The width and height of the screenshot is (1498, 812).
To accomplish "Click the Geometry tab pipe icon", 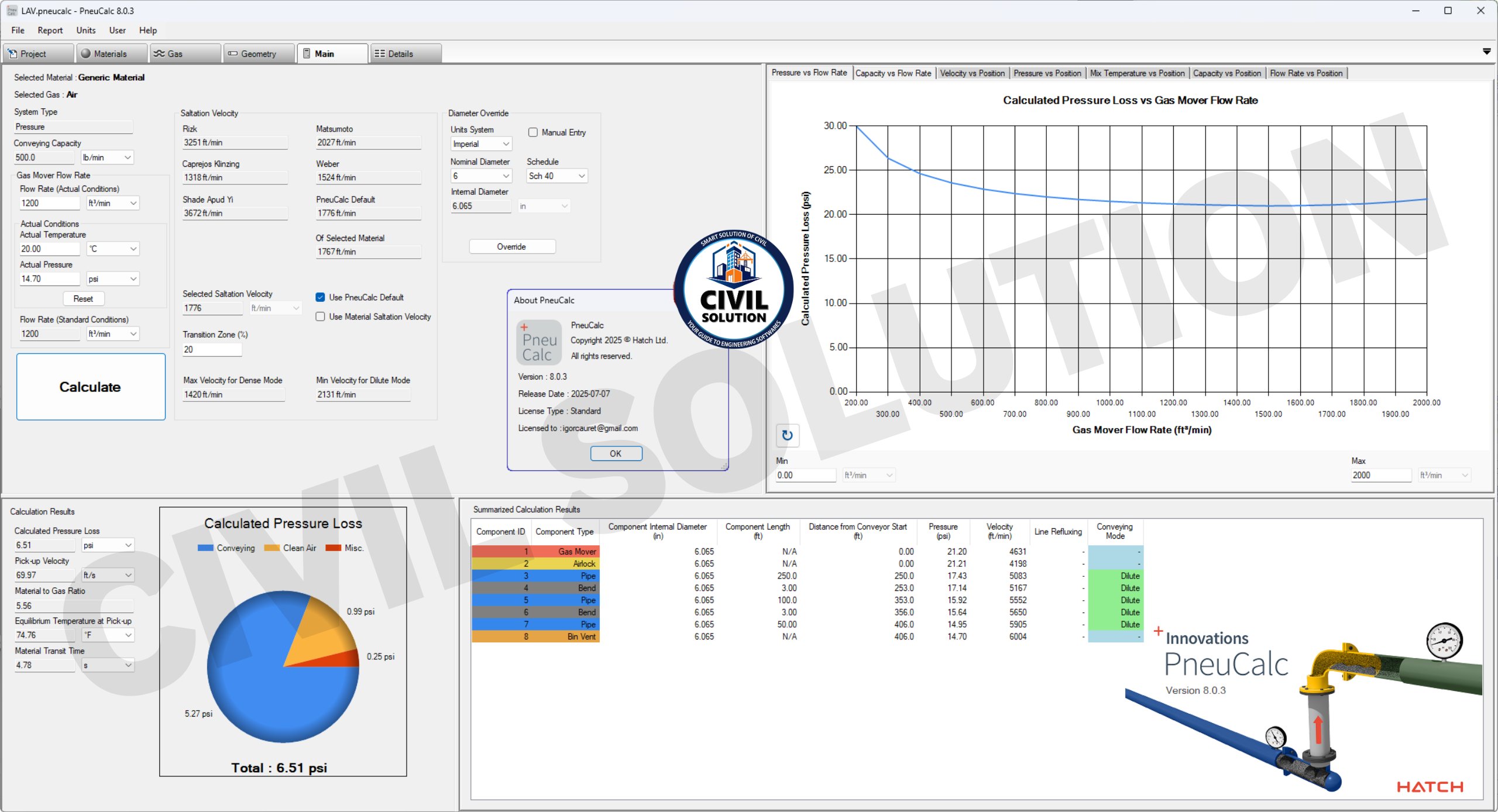I will click(233, 54).
